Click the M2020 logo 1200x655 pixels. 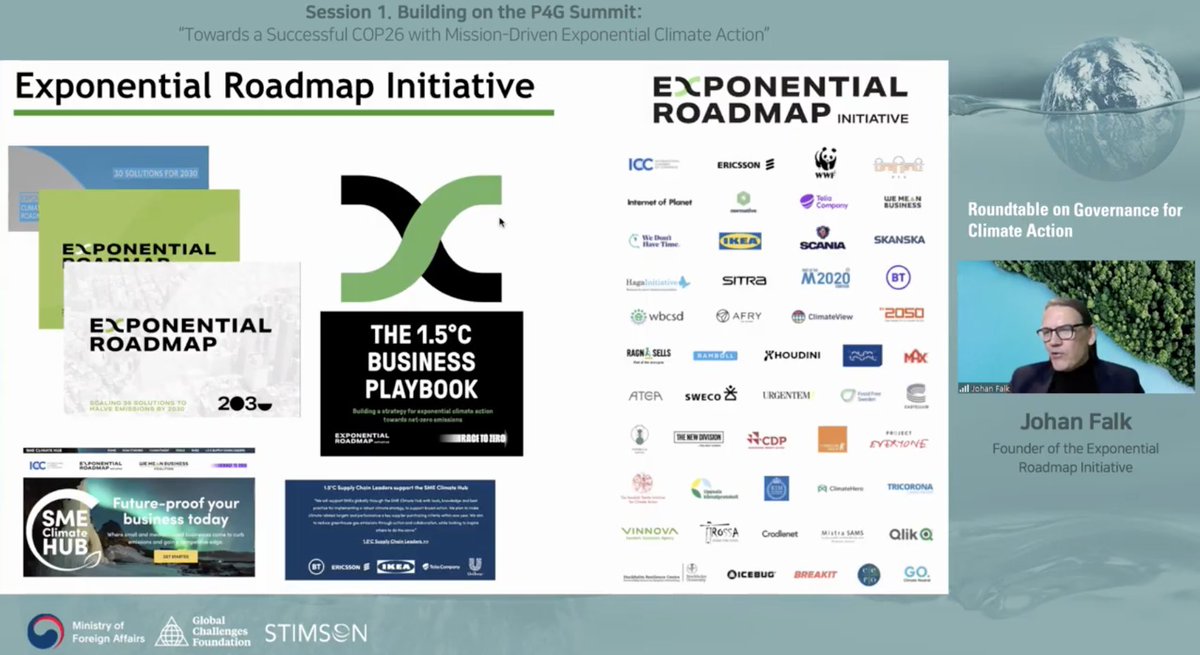(x=825, y=278)
